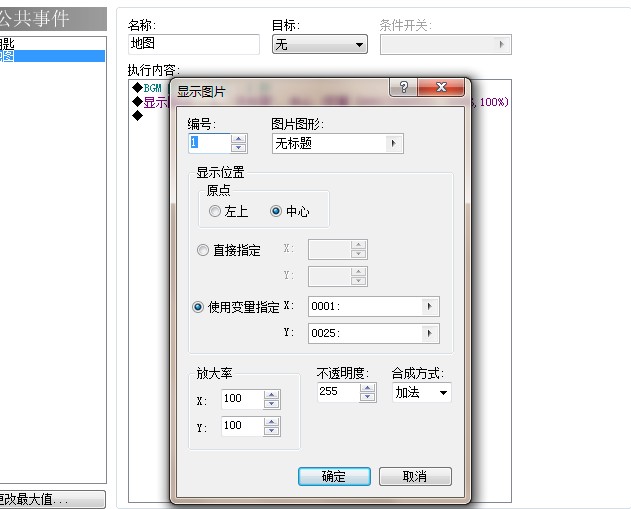
Task: Increase the 编号 number value
Action: pyautogui.click(x=239, y=139)
